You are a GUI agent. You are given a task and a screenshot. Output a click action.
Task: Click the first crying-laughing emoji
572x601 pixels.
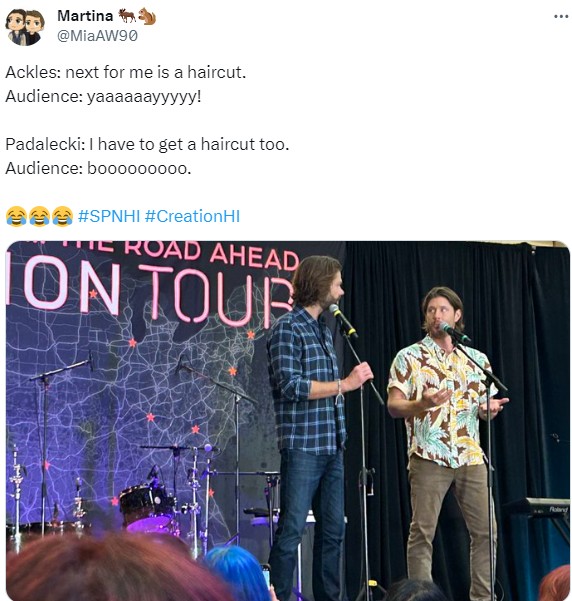16,216
